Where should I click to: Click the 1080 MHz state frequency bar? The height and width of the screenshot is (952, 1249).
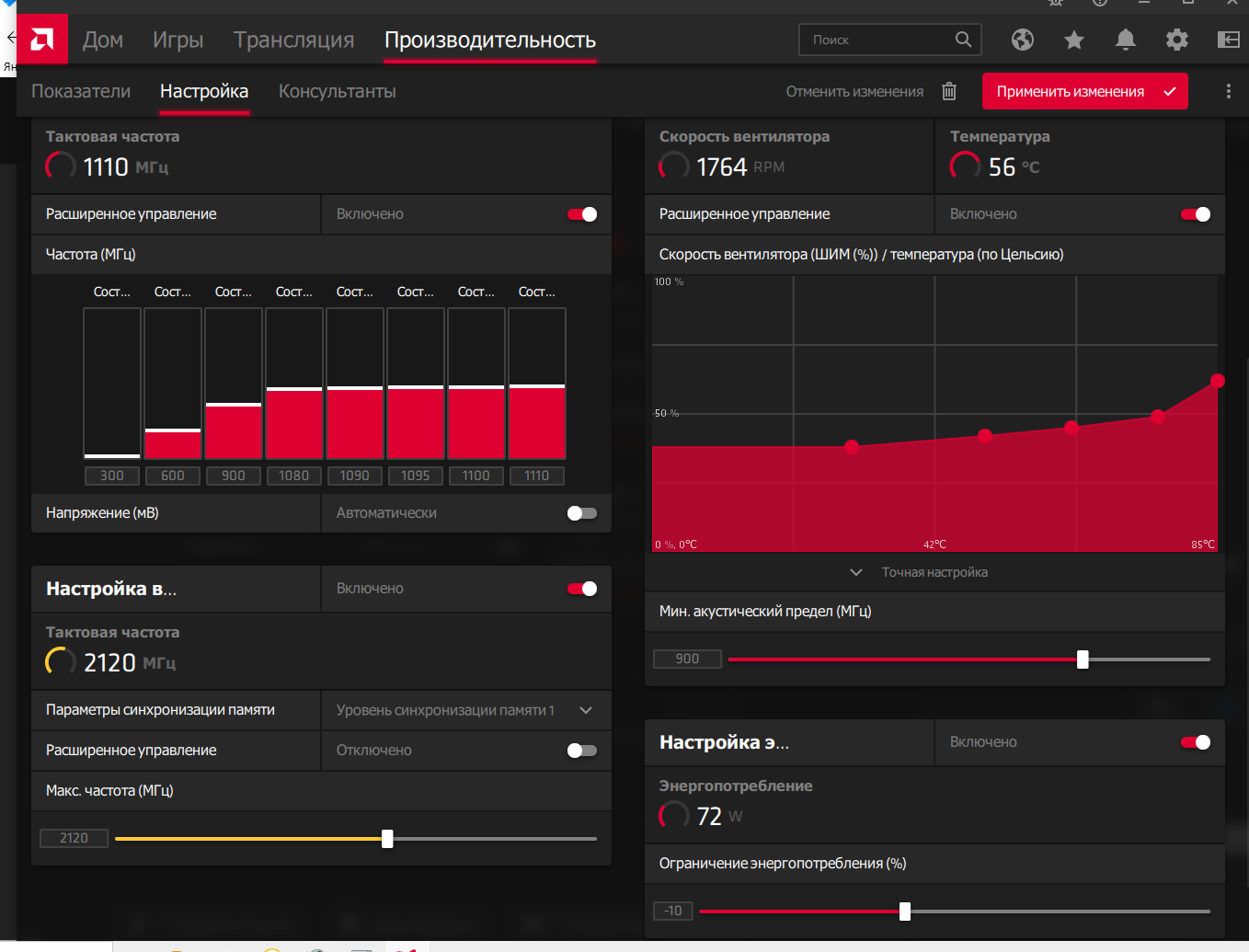(294, 384)
